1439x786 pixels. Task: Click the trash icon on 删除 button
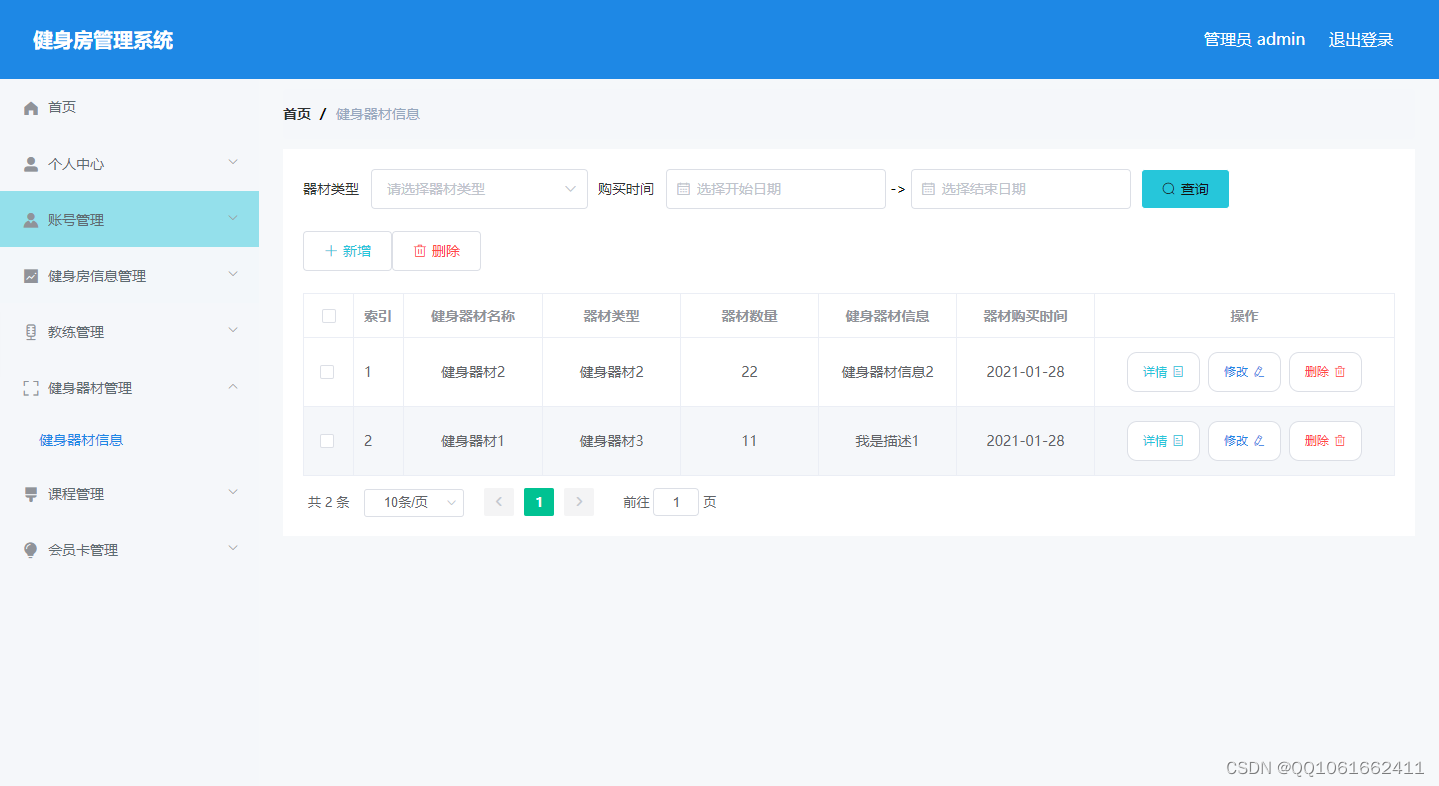tap(421, 251)
